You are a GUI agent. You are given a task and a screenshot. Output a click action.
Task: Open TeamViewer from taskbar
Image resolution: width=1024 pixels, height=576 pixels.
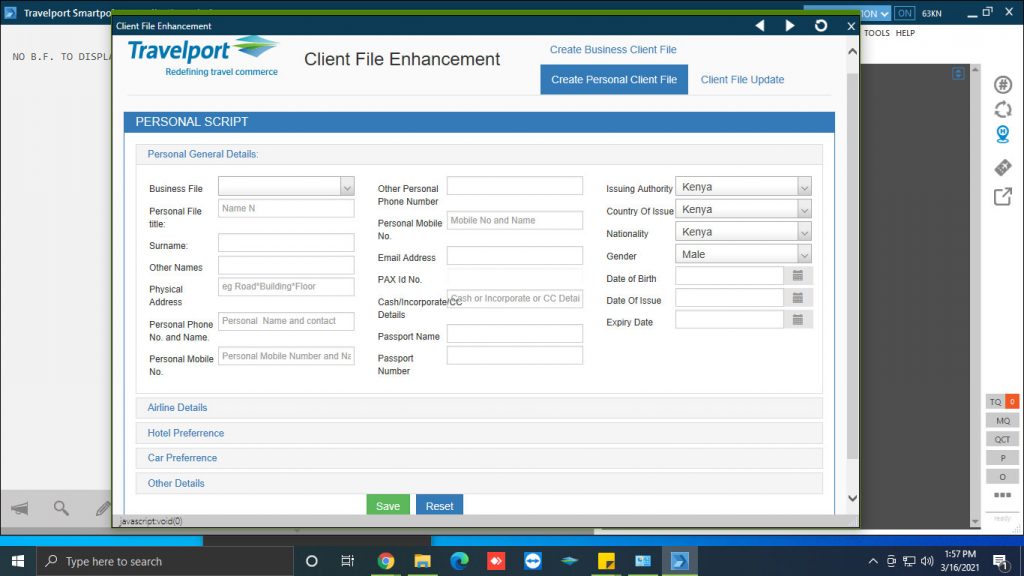tap(533, 561)
